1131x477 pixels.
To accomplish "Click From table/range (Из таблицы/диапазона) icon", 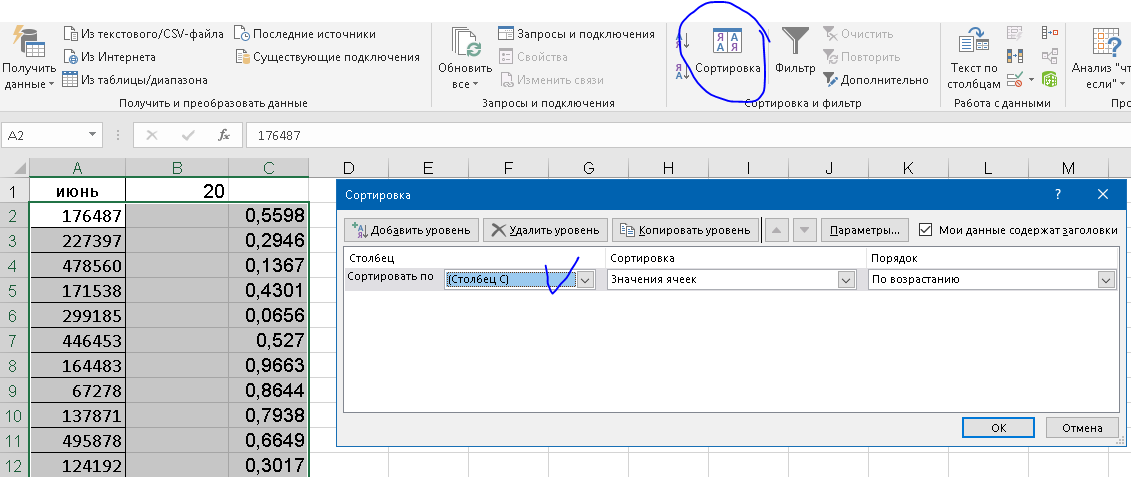I will coord(70,80).
